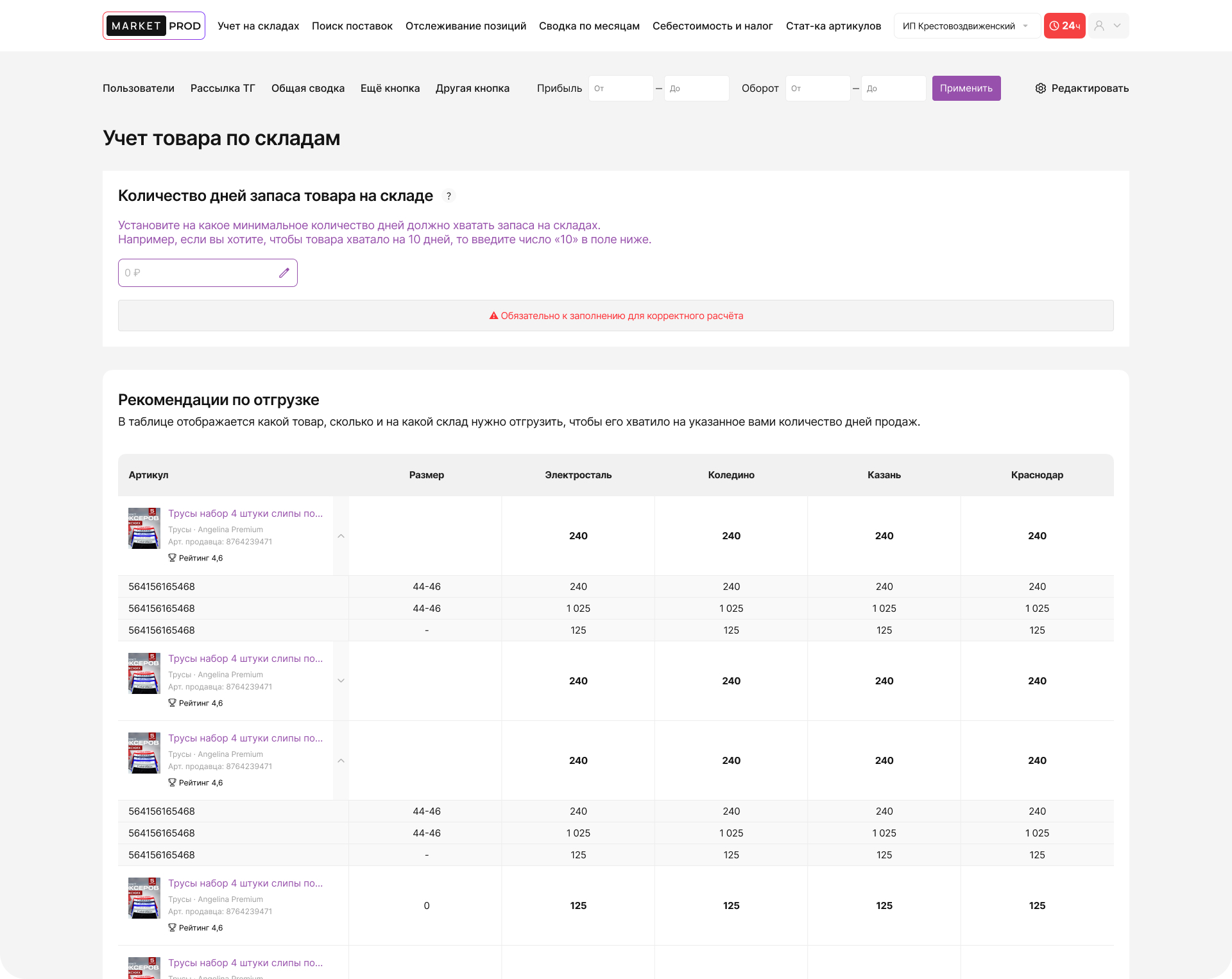Screen dimensions: 1232x979
Task: Click the fourth product thumbnail image
Action: (x=144, y=898)
